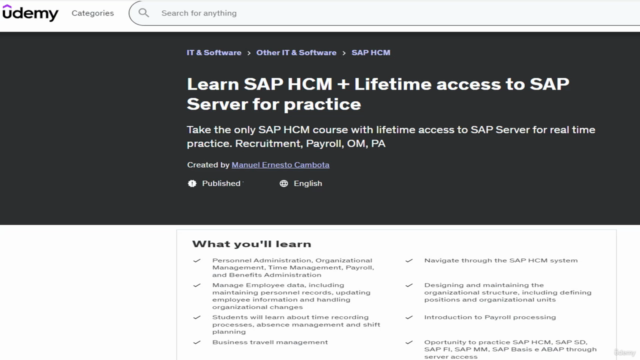Click checkmark beside Personnel Administration item
This screenshot has width=640, height=360.
(x=197, y=260)
